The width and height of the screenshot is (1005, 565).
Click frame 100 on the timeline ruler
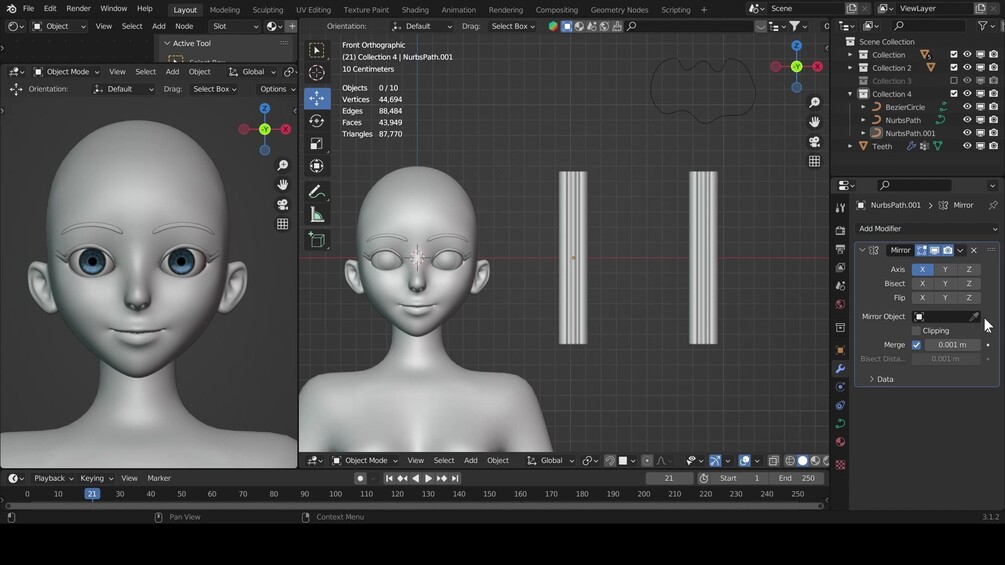[335, 494]
